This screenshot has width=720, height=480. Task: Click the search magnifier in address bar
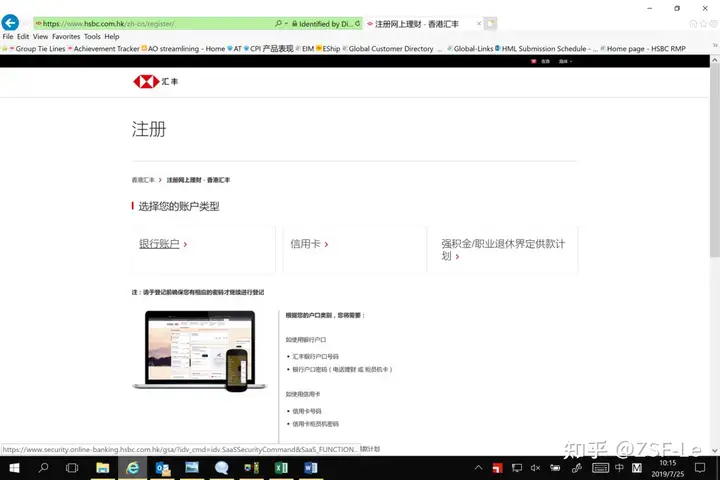[278, 23]
